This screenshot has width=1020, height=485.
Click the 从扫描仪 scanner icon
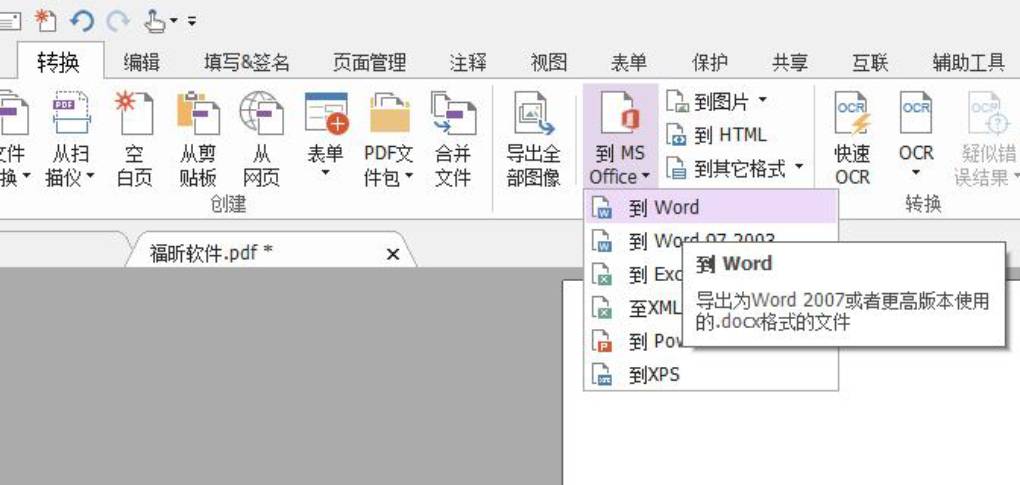pyautogui.click(x=70, y=113)
